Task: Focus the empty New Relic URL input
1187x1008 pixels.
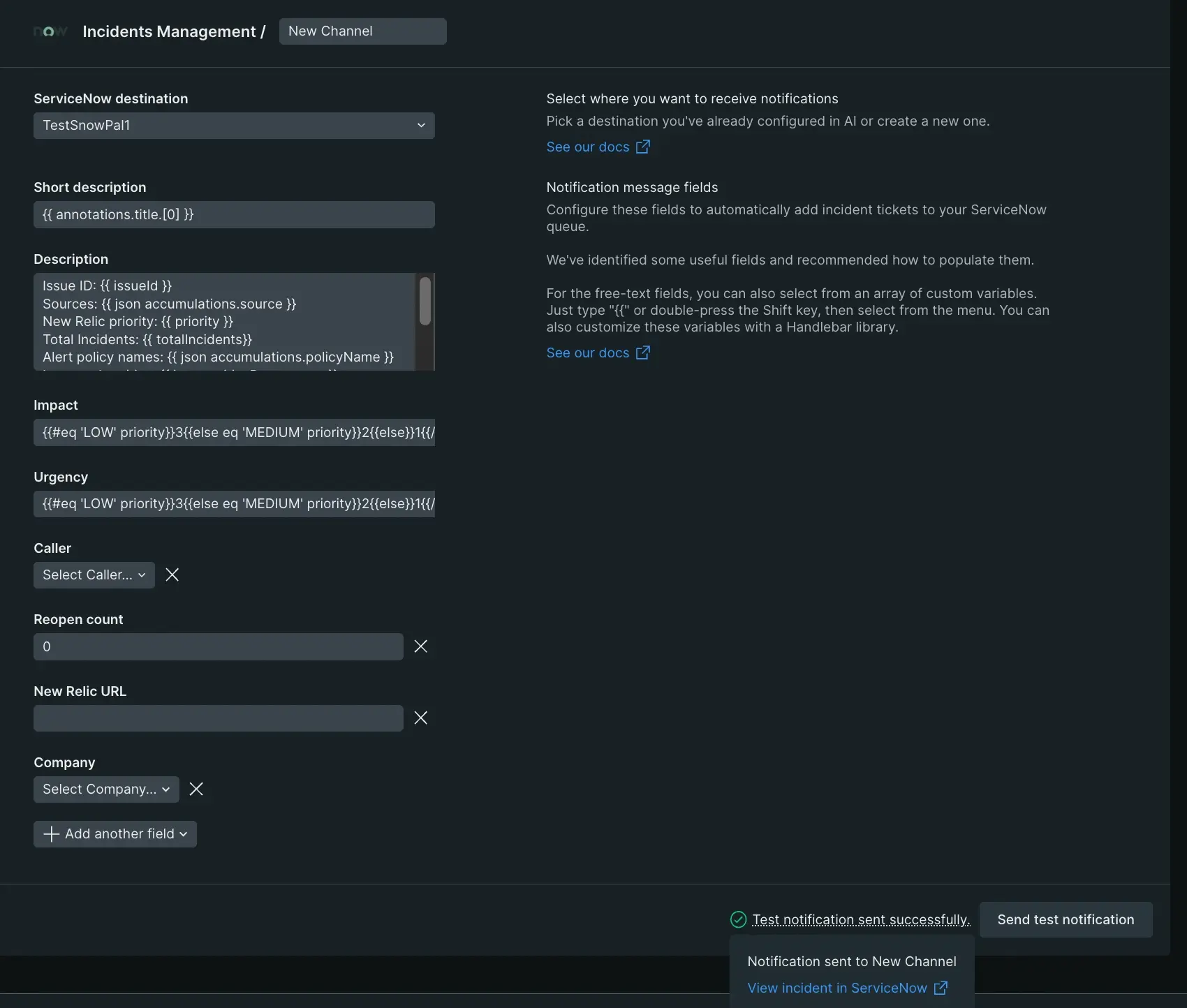Action: pos(218,718)
